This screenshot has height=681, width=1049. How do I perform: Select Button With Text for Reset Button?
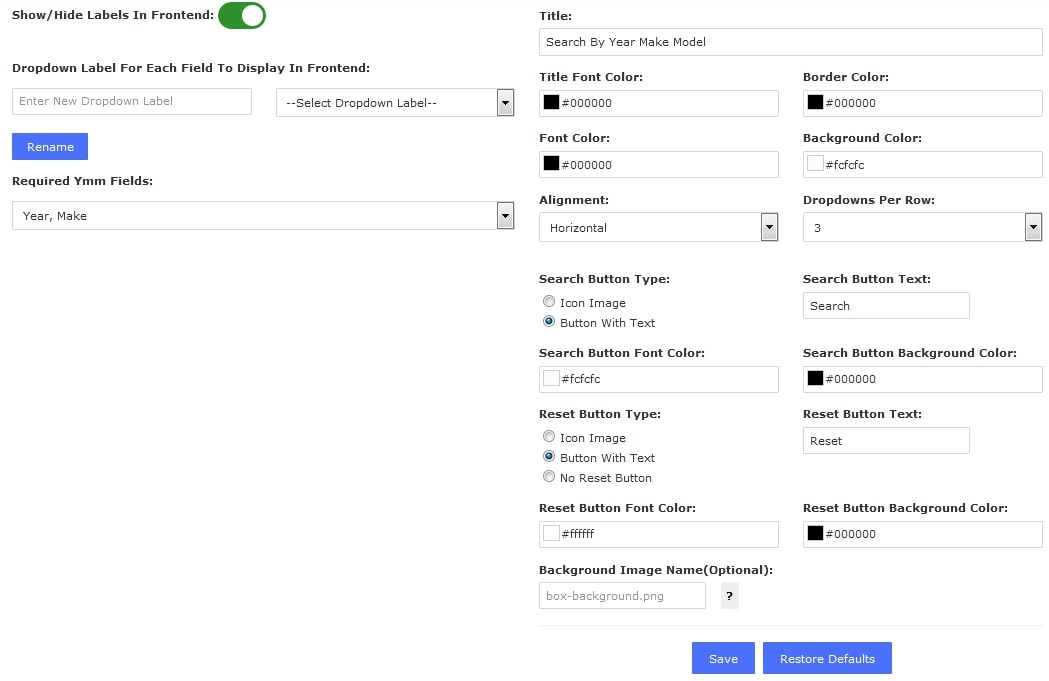pyautogui.click(x=549, y=457)
